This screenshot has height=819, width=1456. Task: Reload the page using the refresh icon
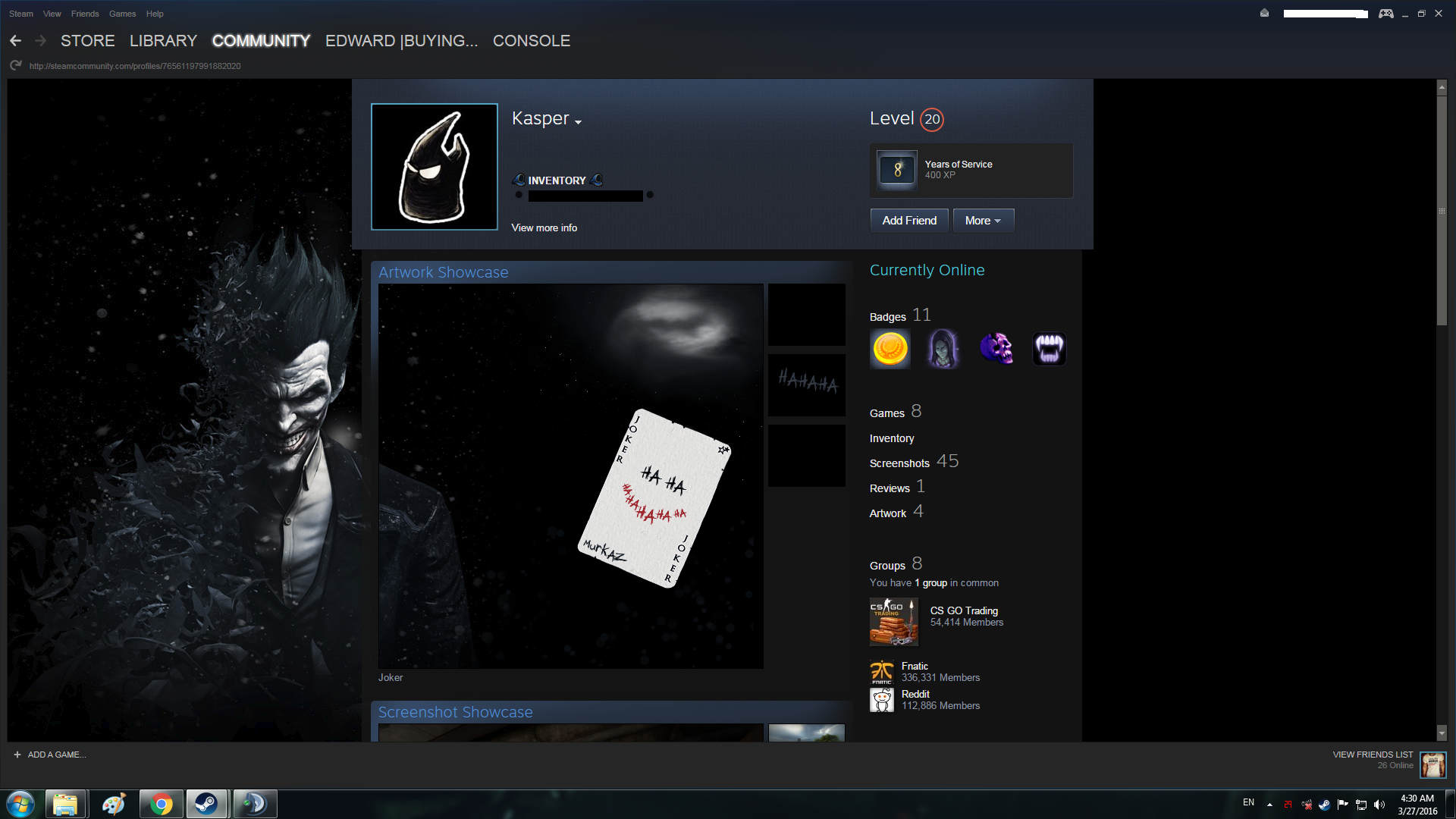(15, 66)
